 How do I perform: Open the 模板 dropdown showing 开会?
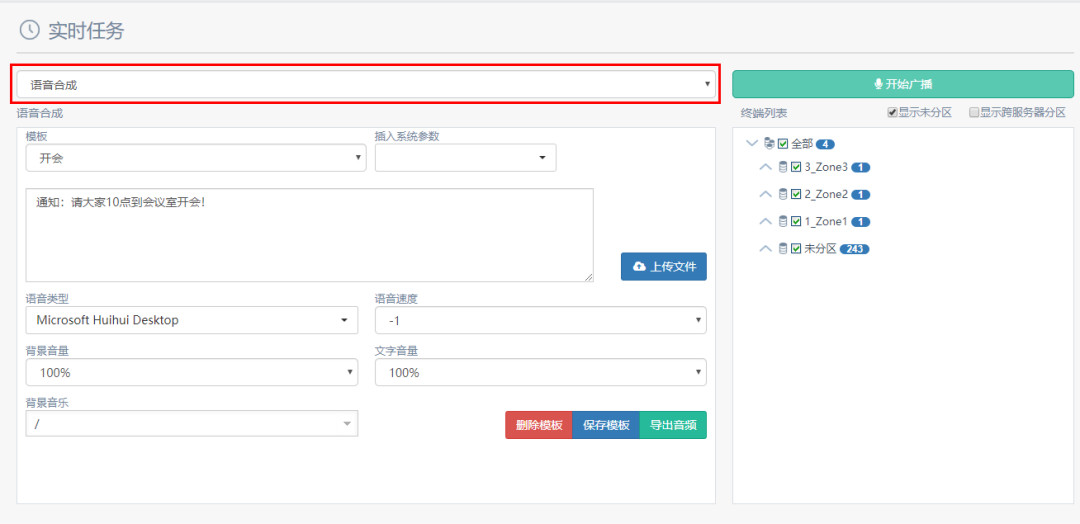(x=195, y=158)
